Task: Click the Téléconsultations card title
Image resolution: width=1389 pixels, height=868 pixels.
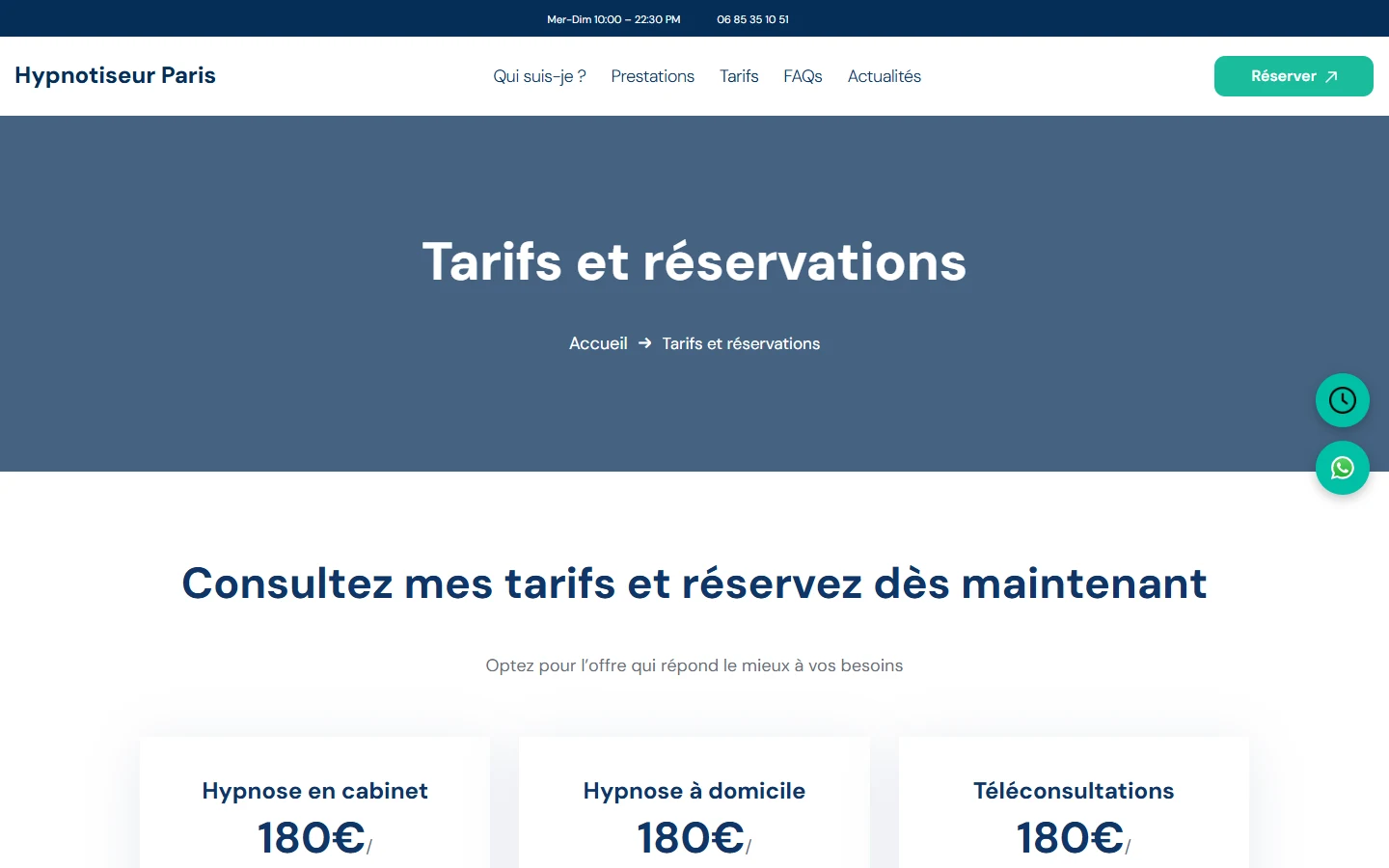Action: pos(1074,791)
